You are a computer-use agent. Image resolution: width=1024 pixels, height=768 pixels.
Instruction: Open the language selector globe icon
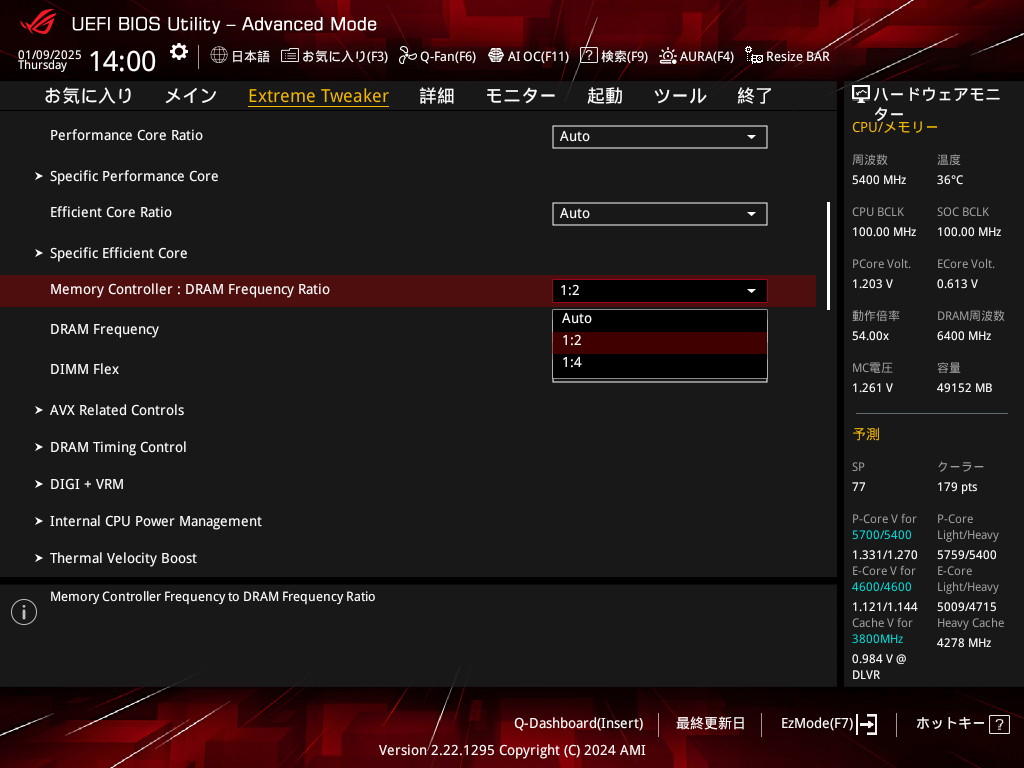(219, 56)
